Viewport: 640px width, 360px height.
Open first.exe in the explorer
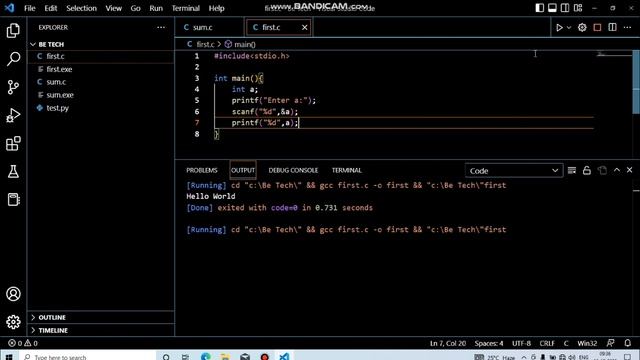click(x=101, y=69)
